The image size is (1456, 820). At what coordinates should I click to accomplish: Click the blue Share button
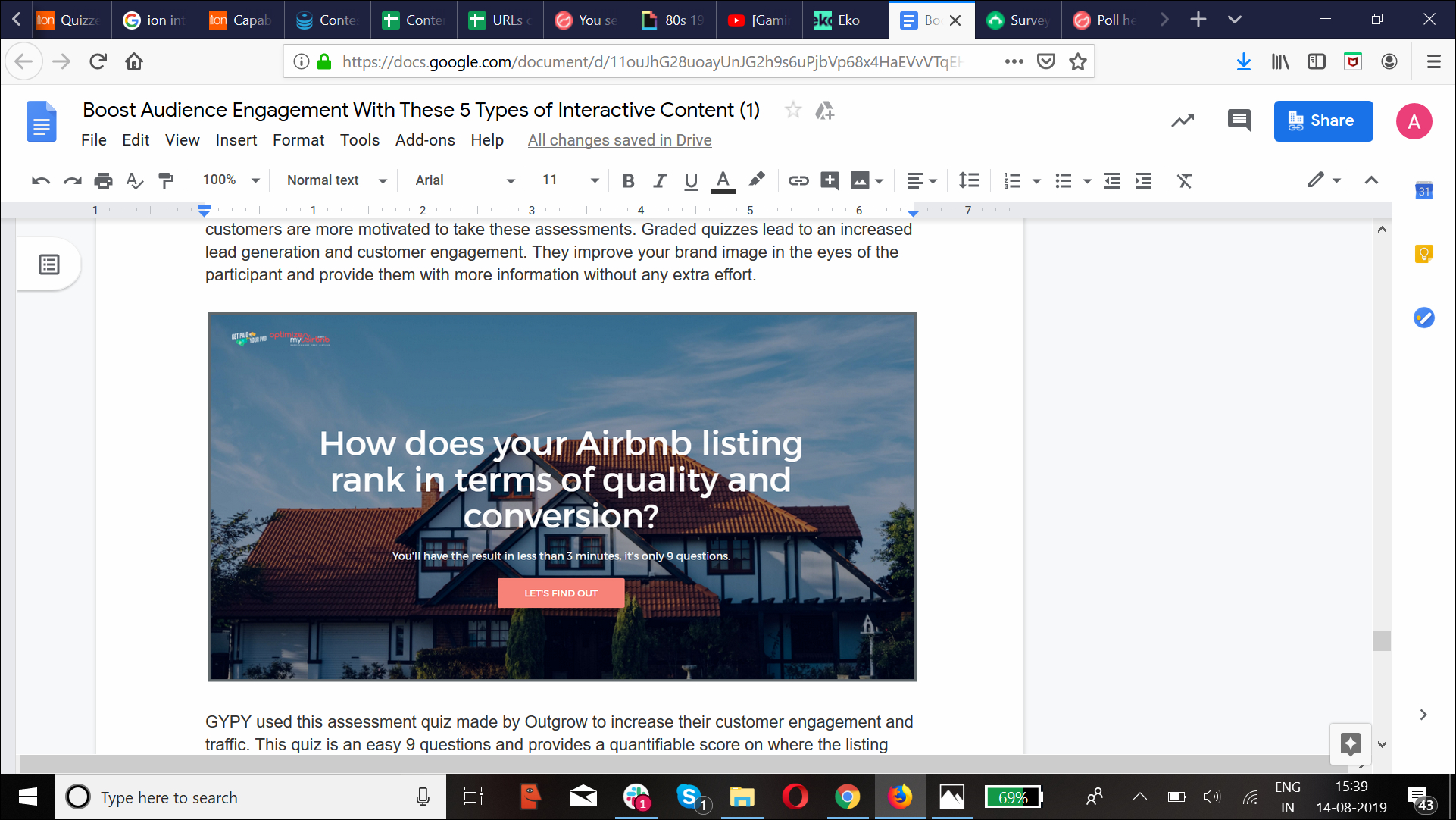point(1323,120)
